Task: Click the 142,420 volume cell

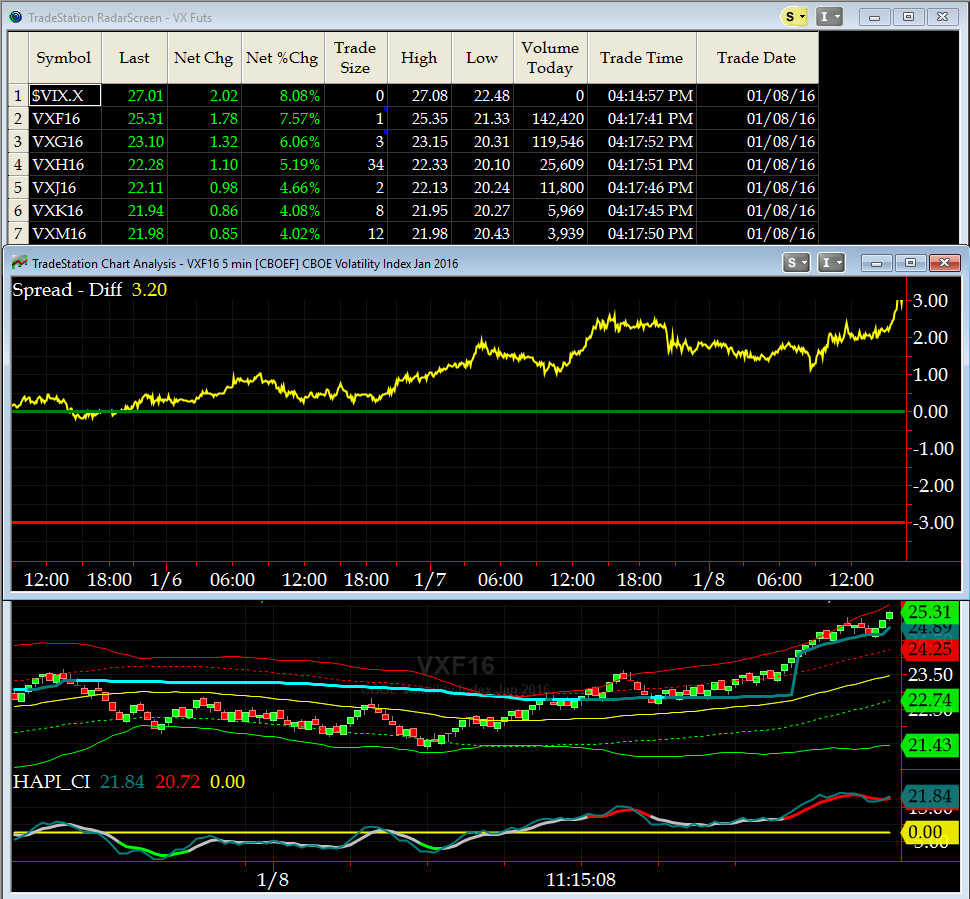Action: pyautogui.click(x=550, y=118)
